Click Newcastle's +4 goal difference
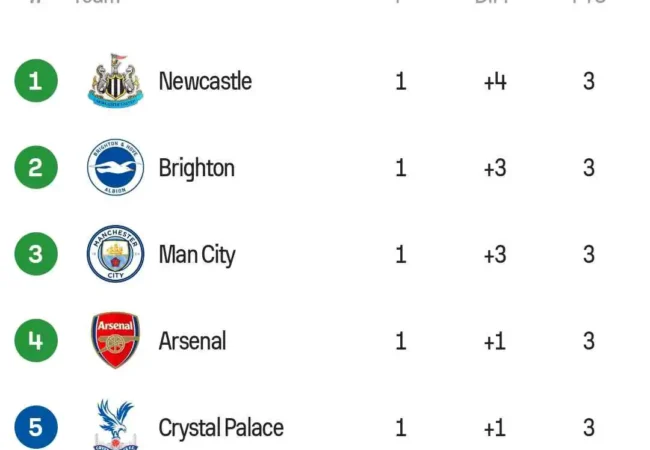The width and height of the screenshot is (650, 450). coord(495,81)
